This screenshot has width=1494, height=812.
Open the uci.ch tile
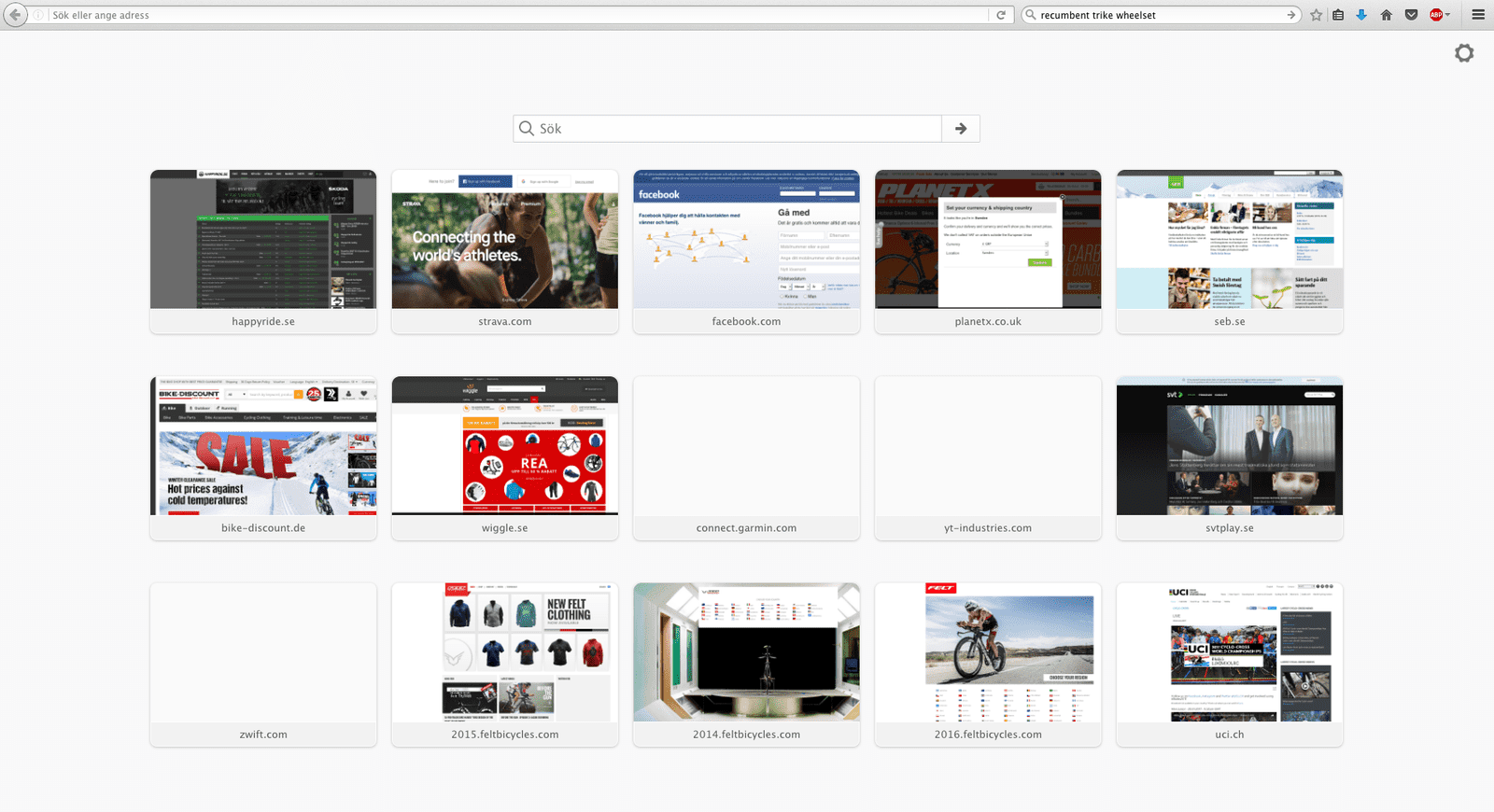click(1230, 665)
